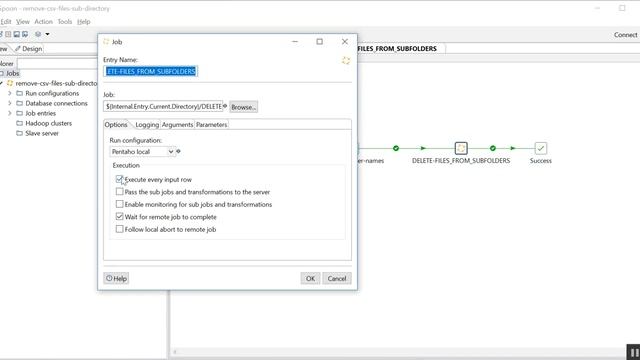
Task: Select the Slave server tree label
Action: click(42, 133)
